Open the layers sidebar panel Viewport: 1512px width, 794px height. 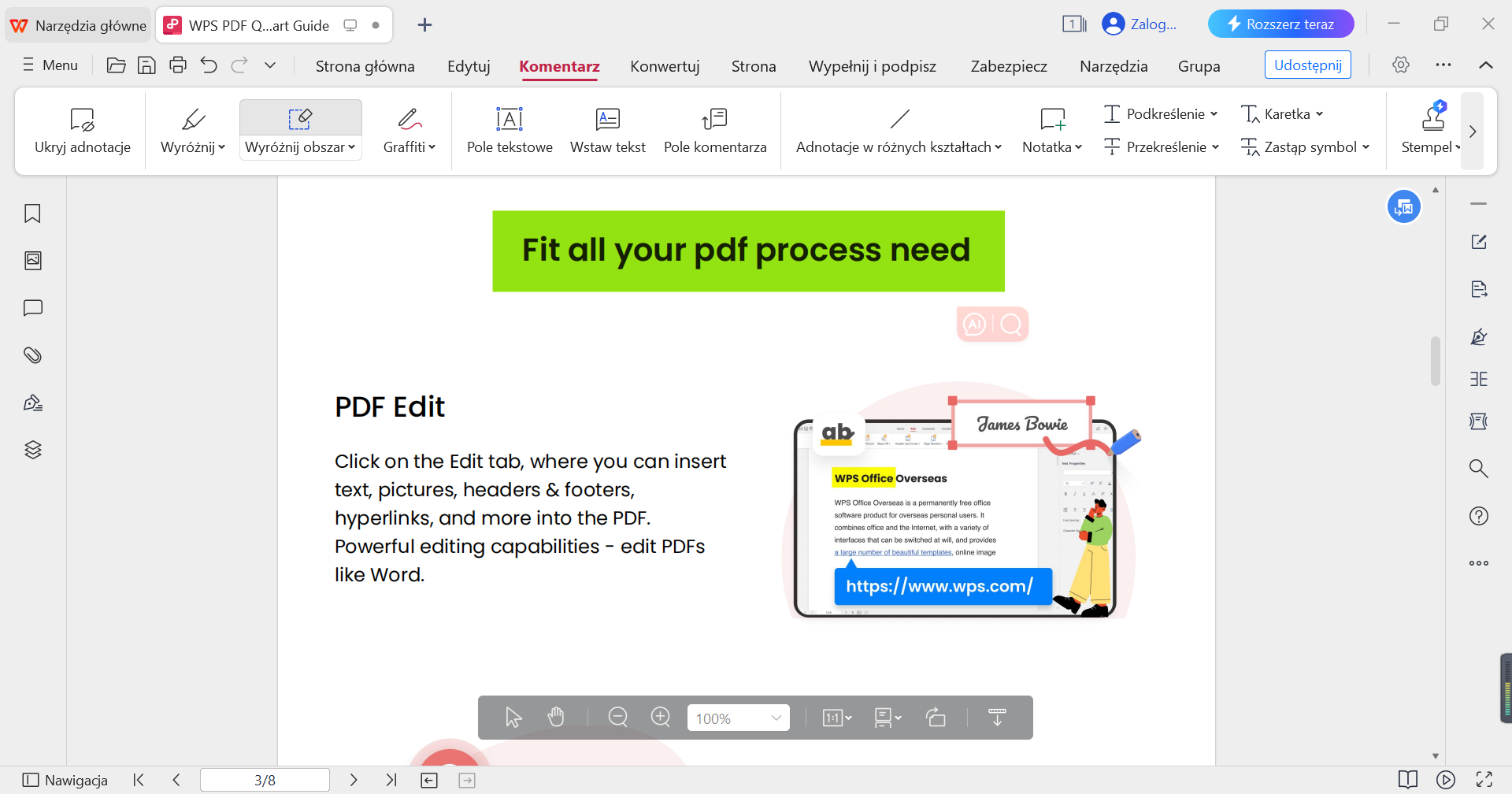[x=32, y=450]
